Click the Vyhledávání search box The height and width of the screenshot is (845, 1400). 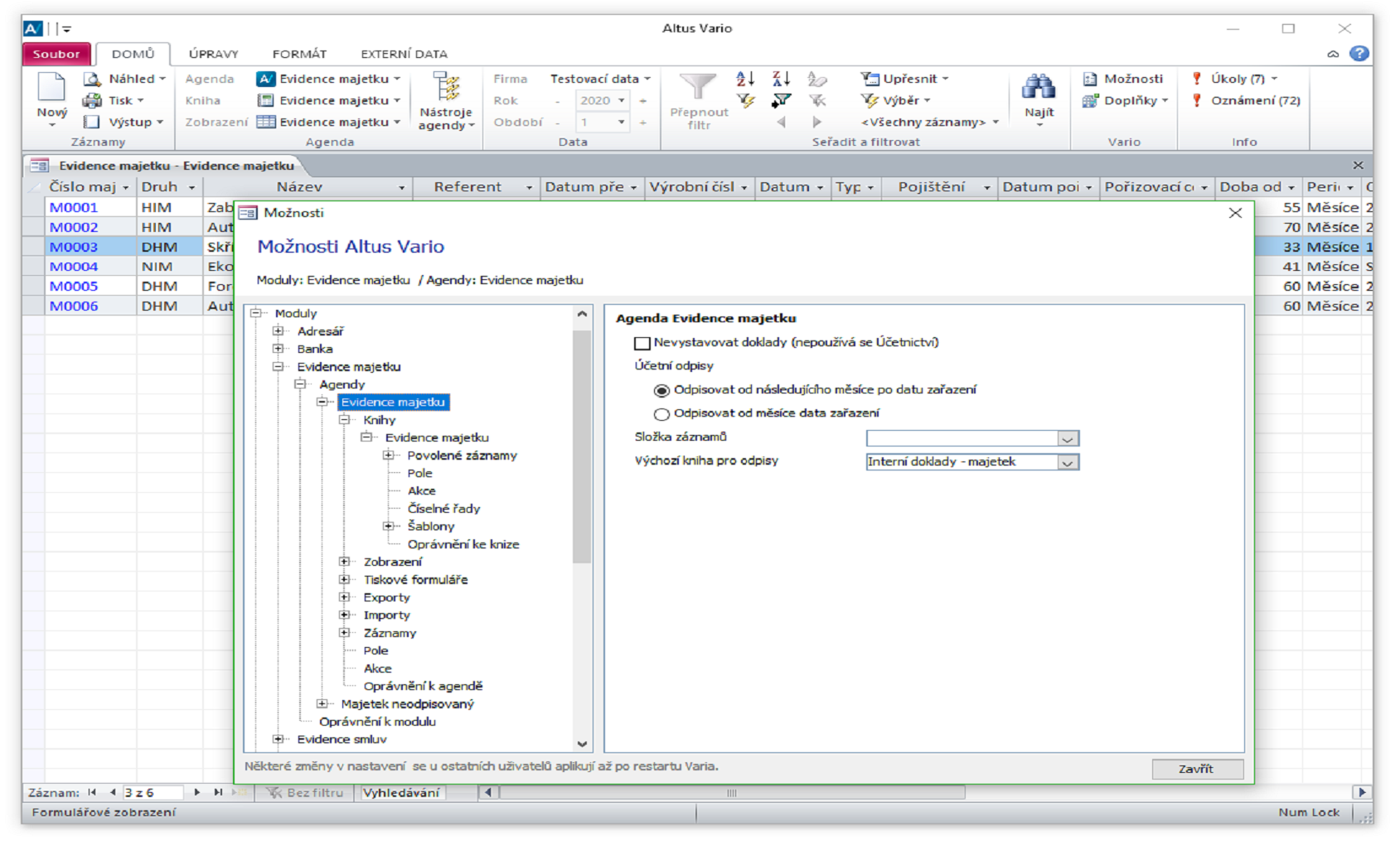pos(401,793)
